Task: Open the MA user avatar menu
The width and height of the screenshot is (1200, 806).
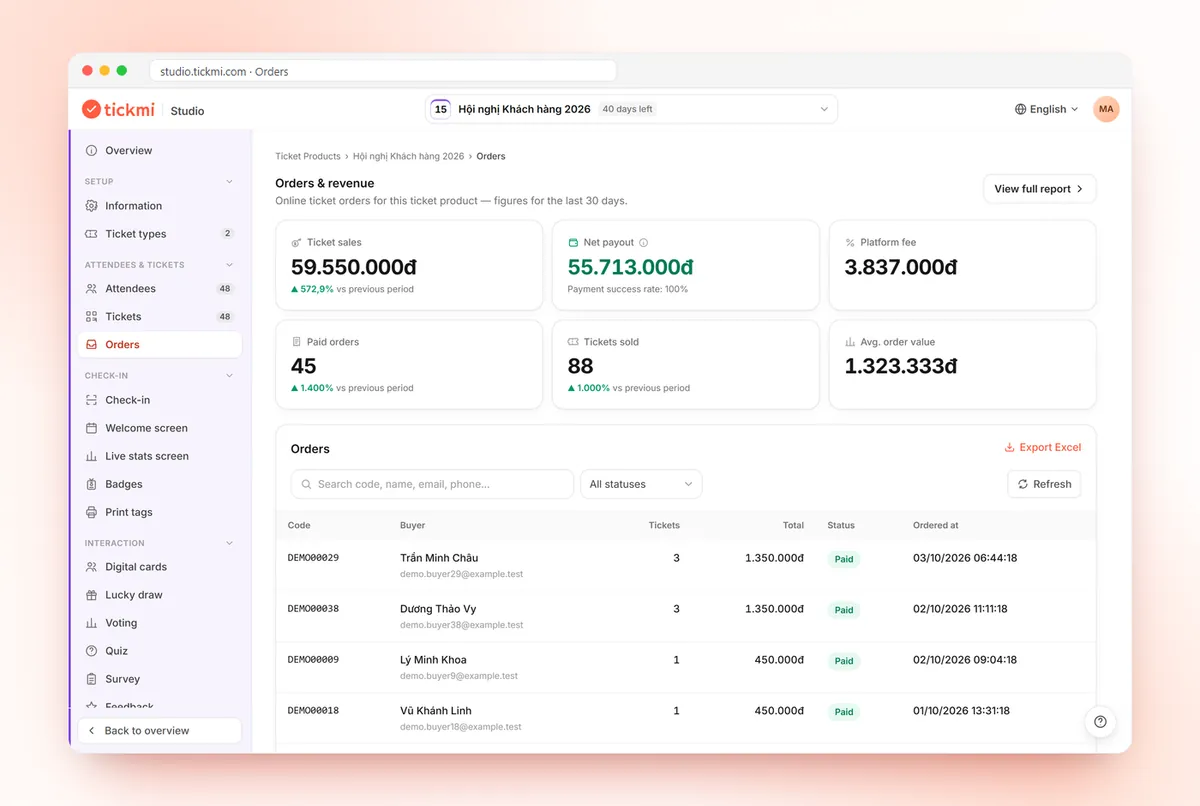Action: pos(1106,109)
